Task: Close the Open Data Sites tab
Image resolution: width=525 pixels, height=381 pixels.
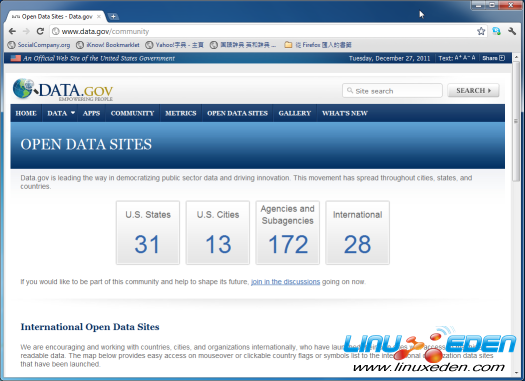Action: [x=99, y=16]
